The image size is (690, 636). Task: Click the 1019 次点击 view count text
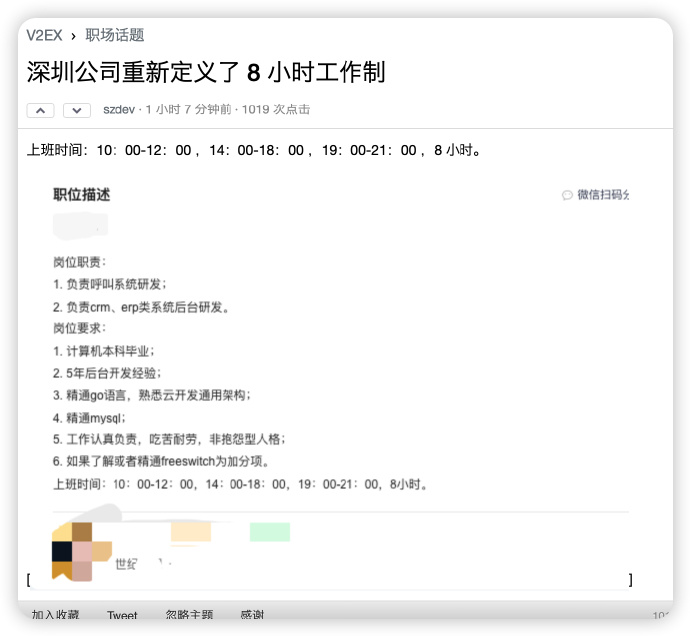(276, 109)
